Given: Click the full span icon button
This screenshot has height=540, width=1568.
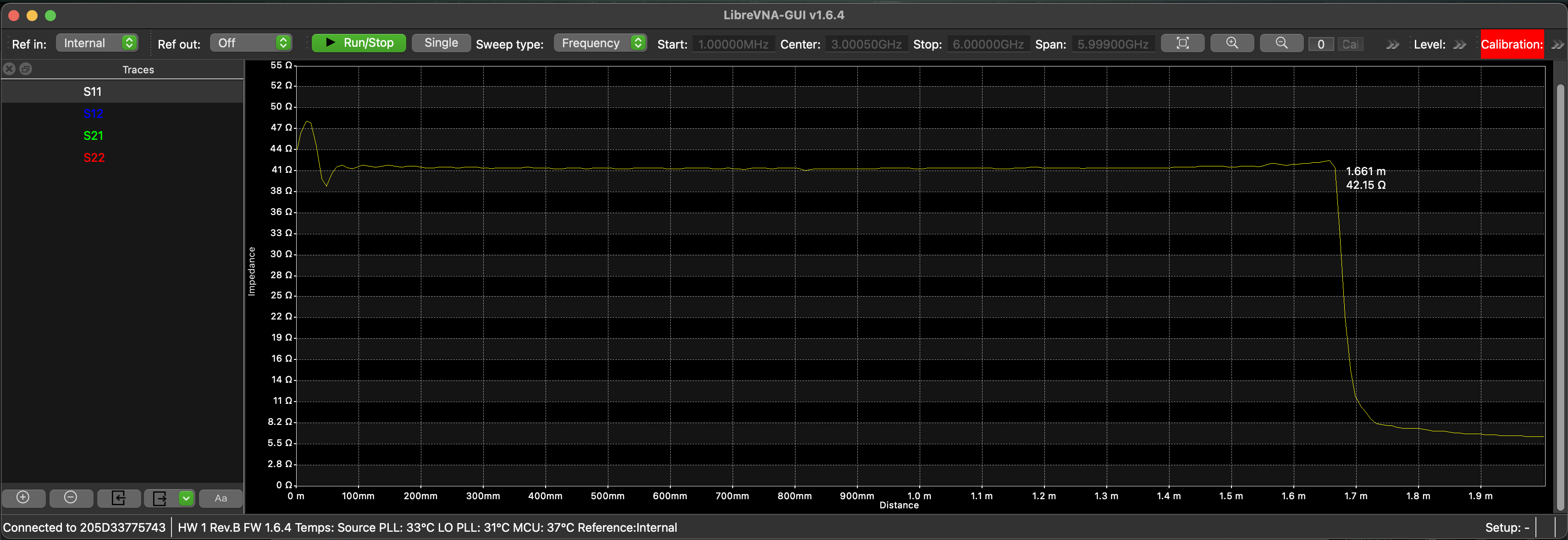Looking at the screenshot, I should tap(1182, 43).
